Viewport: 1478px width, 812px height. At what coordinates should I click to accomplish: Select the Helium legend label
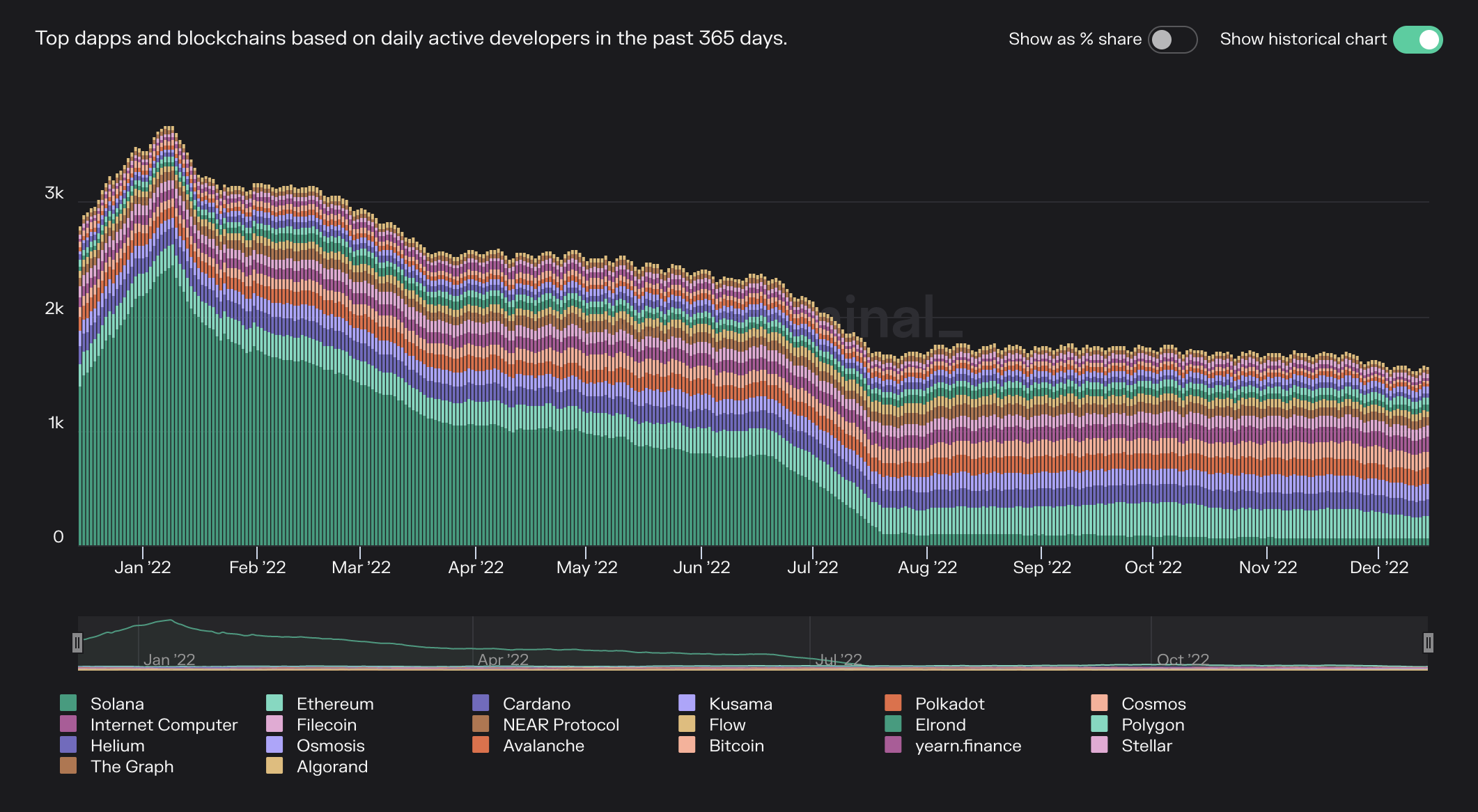118,746
